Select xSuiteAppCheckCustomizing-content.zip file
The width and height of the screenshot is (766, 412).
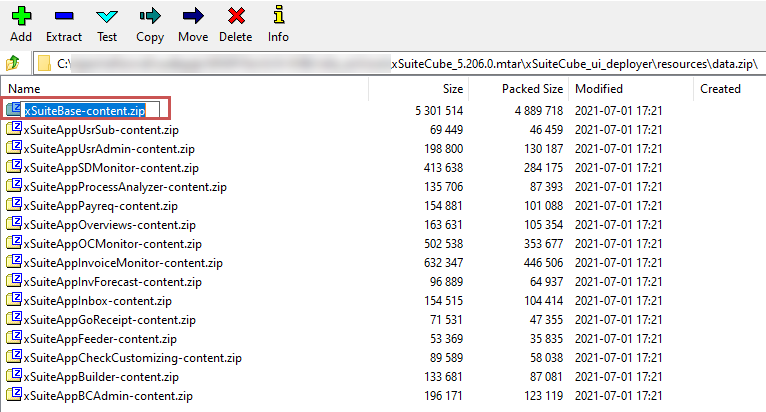[132, 358]
